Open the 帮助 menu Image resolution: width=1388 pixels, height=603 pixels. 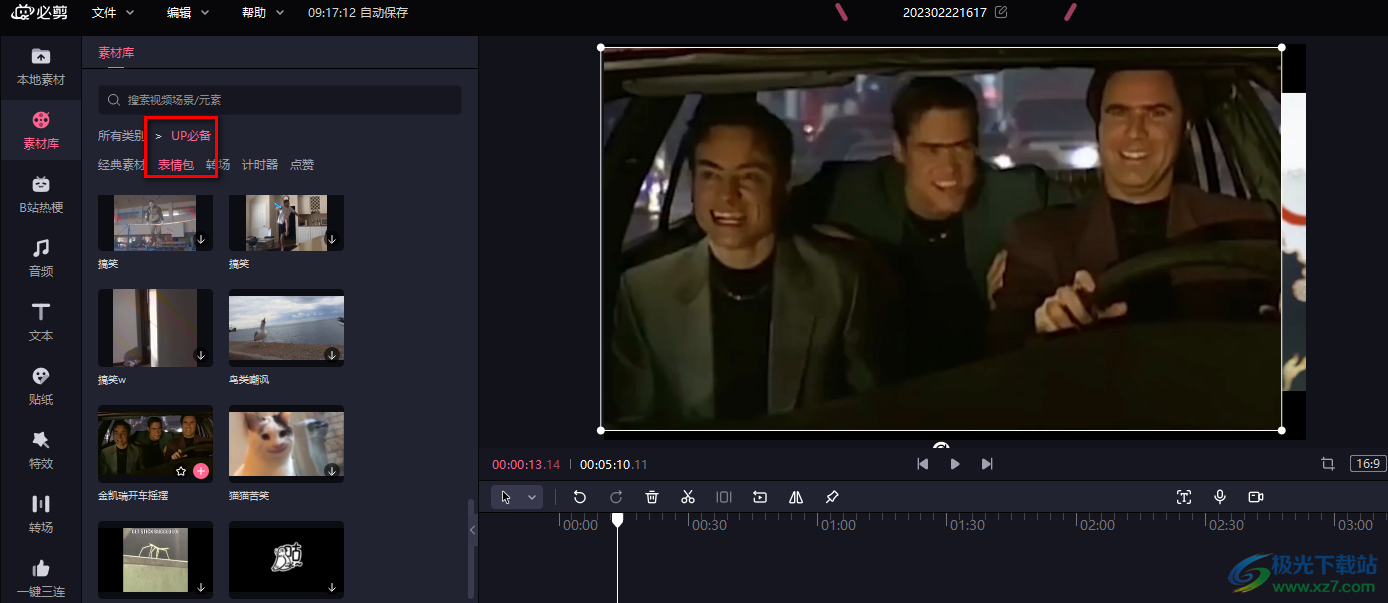tap(262, 13)
